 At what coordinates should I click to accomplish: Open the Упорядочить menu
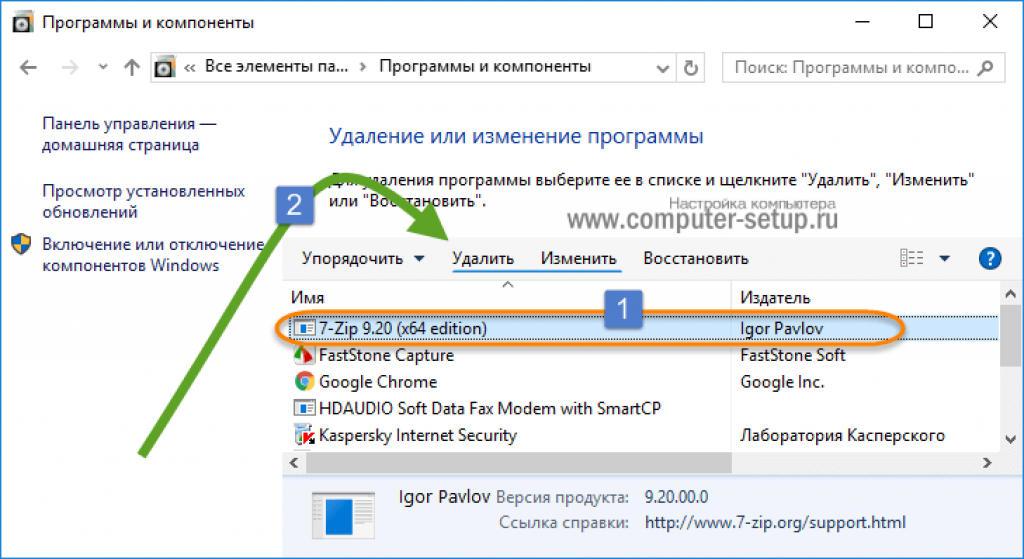362,259
